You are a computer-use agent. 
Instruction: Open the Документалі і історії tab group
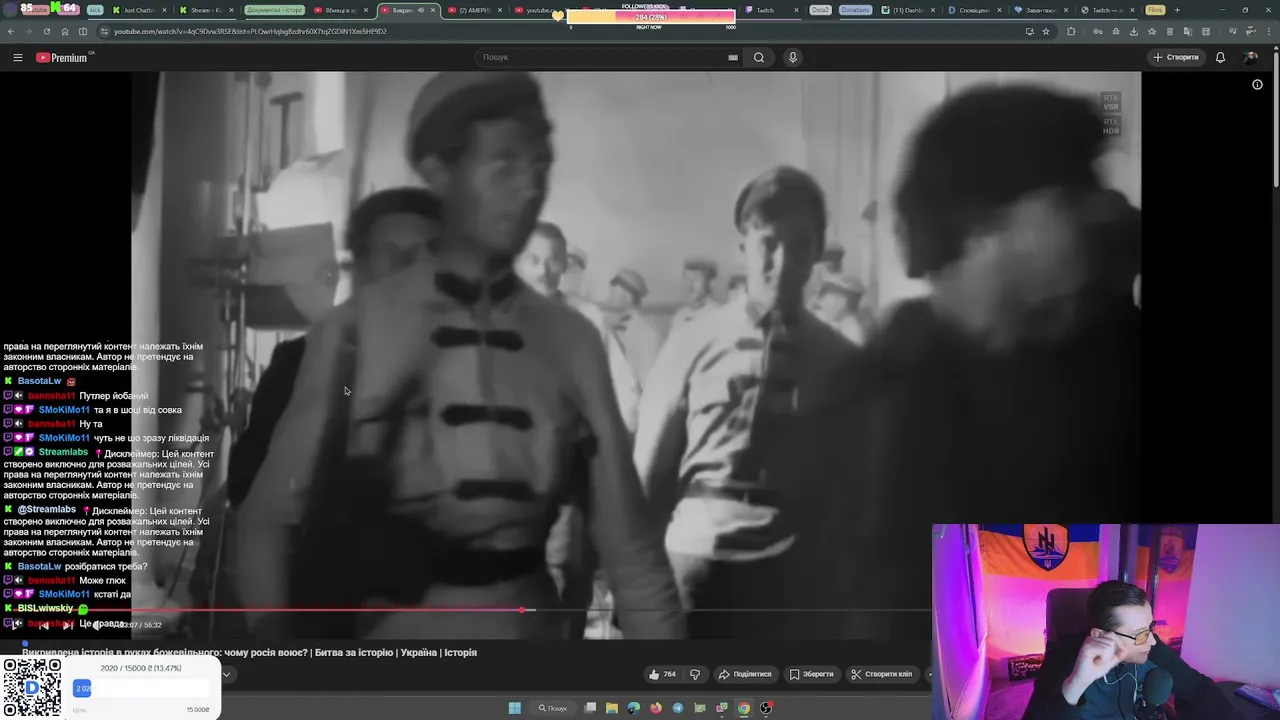pyautogui.click(x=274, y=10)
